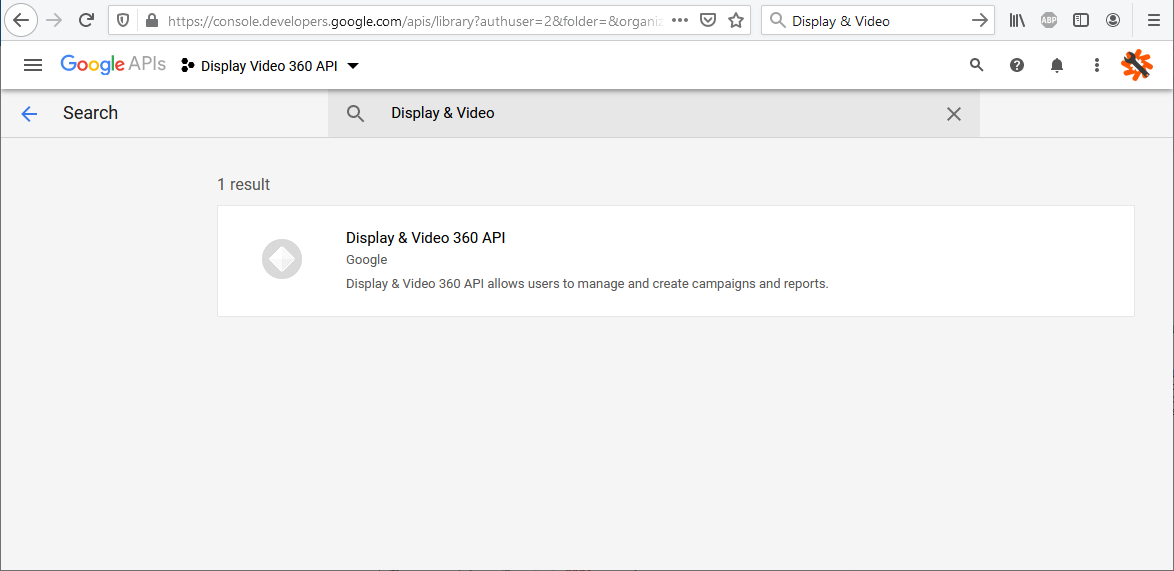Click the Display & Video 360 API thumbnail

282,260
